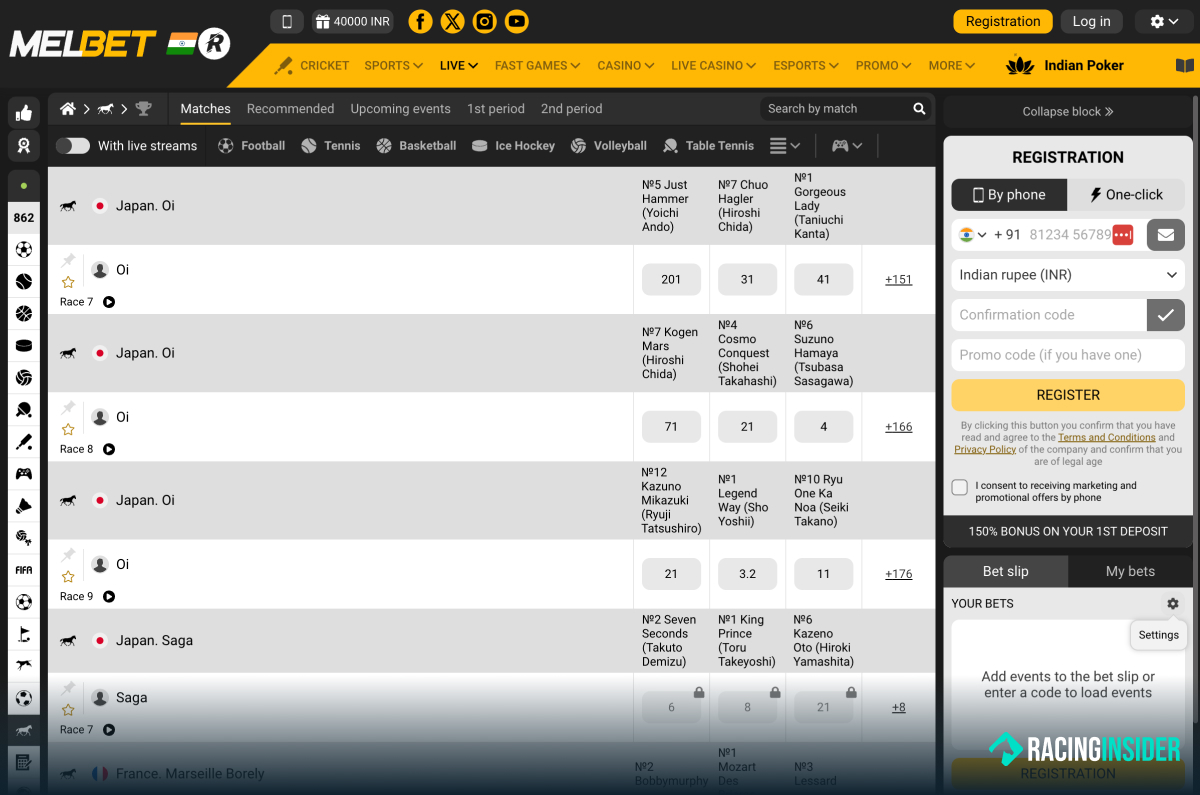
Task: Select odds 3.2 for Legend Way
Action: tap(747, 574)
